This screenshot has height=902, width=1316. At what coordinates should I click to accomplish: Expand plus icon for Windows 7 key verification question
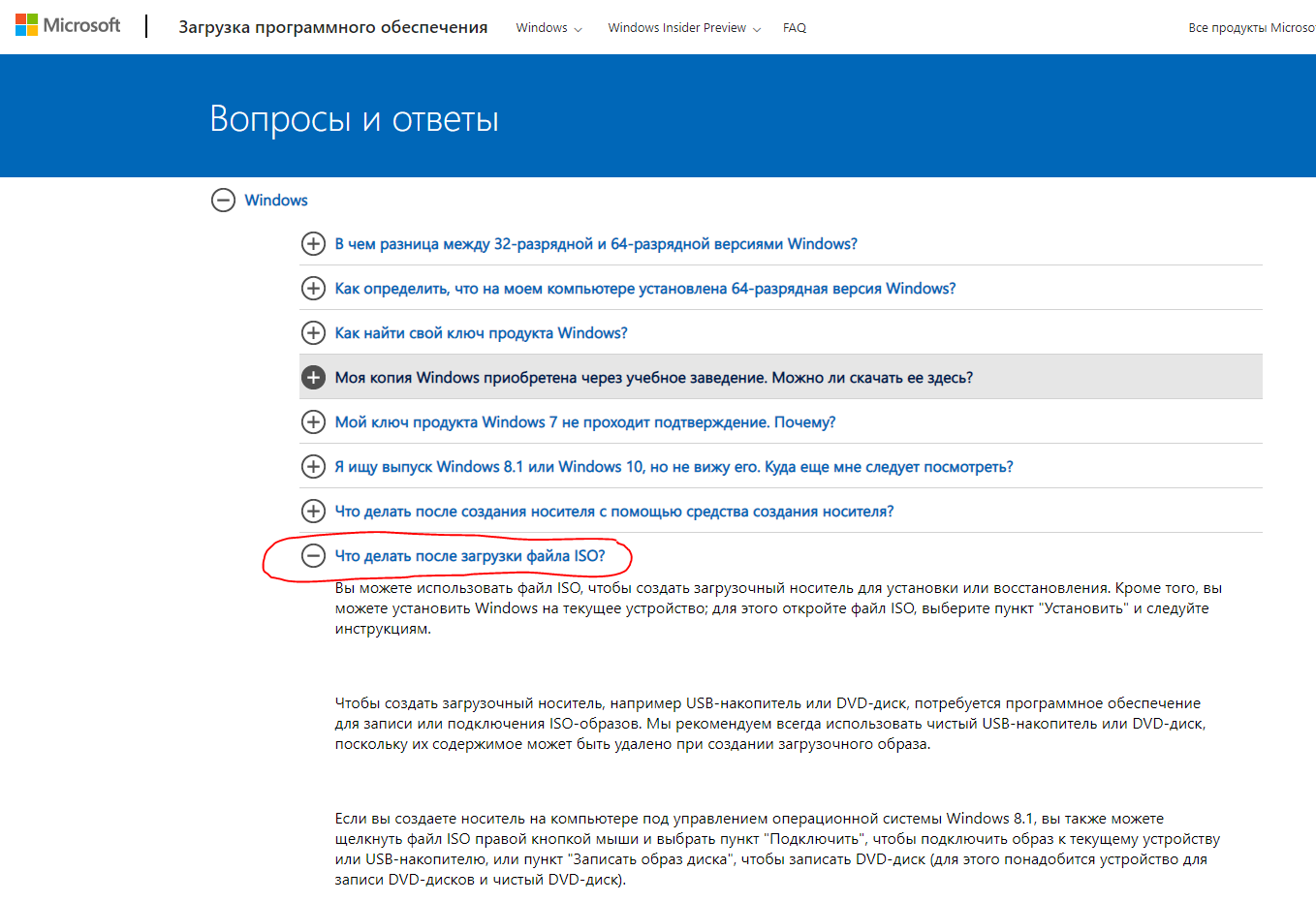[313, 422]
